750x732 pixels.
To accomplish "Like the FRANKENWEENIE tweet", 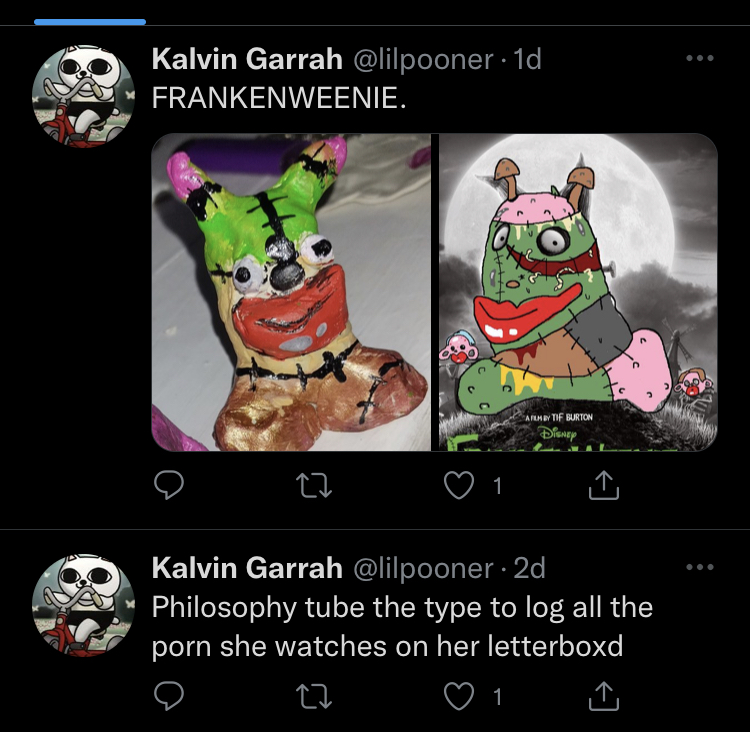I will point(459,485).
